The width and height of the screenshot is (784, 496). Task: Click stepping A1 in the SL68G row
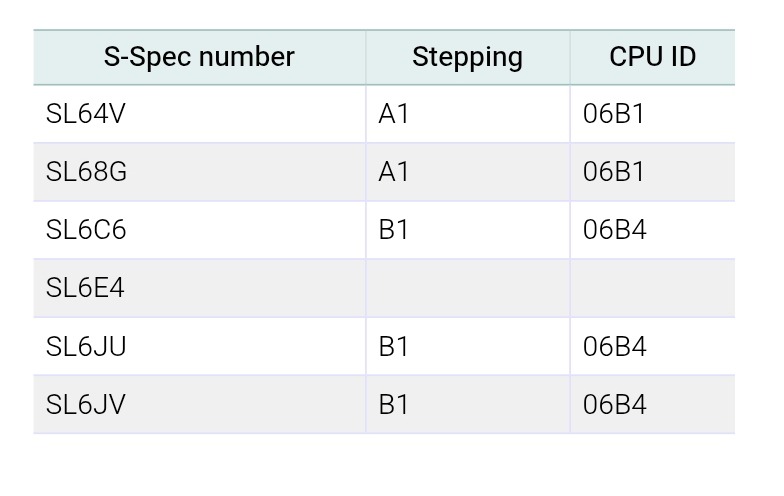394,172
